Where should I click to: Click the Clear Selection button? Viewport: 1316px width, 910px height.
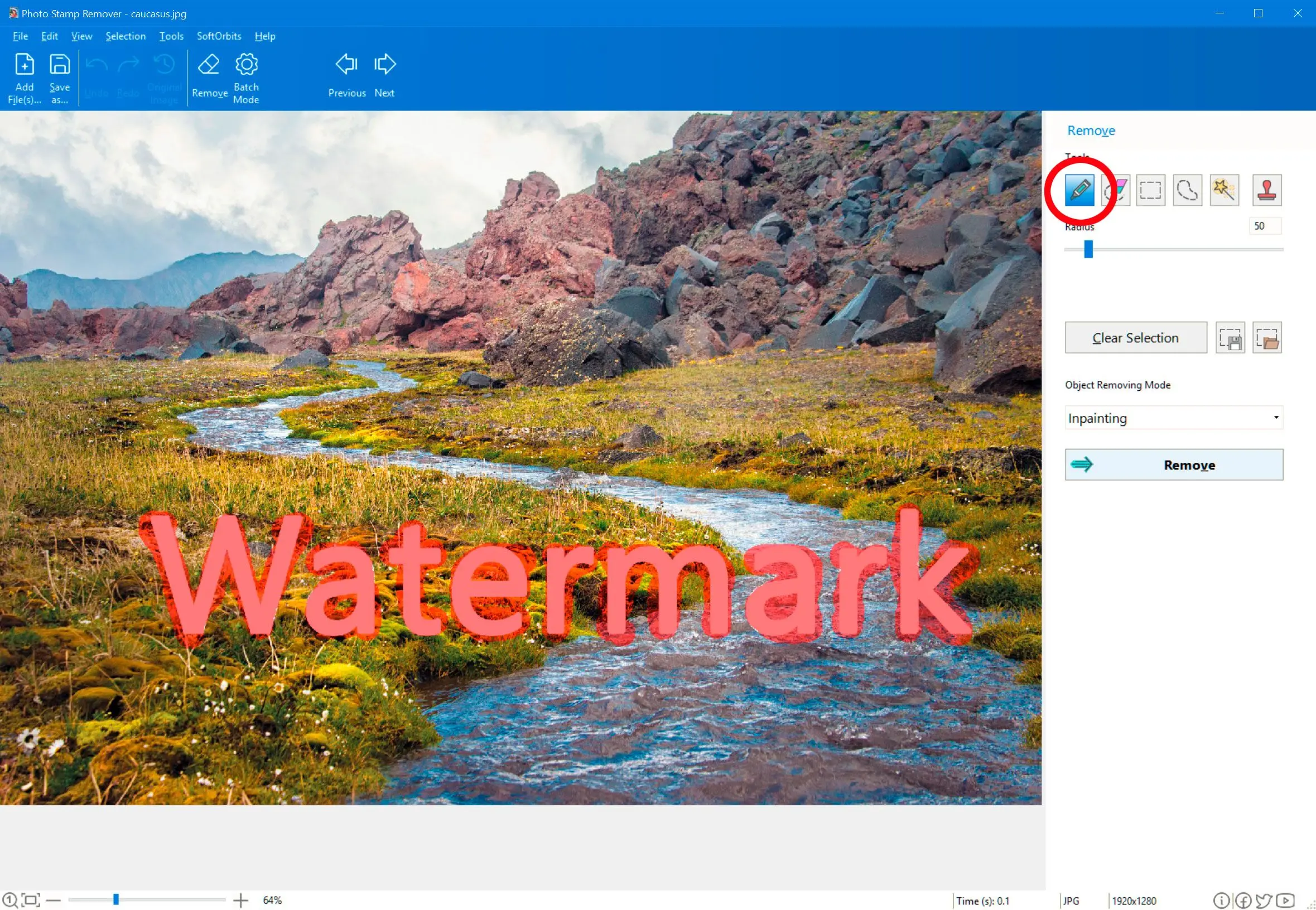point(1135,337)
